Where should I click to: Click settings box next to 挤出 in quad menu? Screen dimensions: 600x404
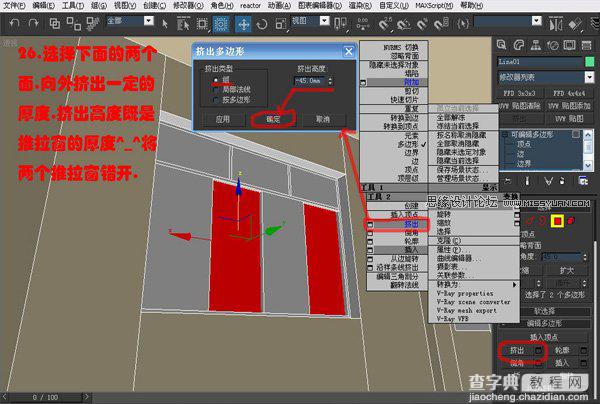point(370,224)
